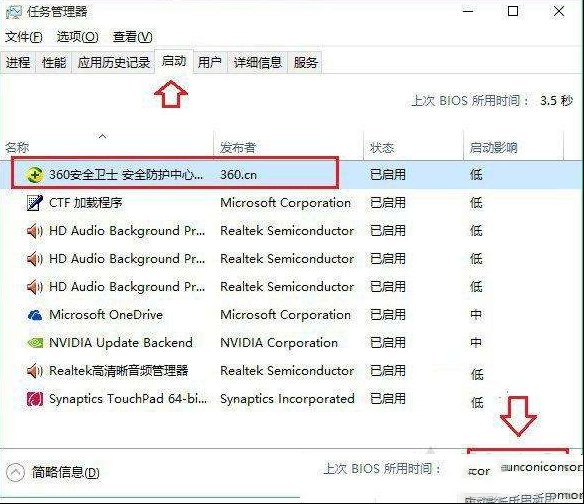Screen dimensions: 584x504
Task: Open the 查看(V) menu
Action: point(132,37)
